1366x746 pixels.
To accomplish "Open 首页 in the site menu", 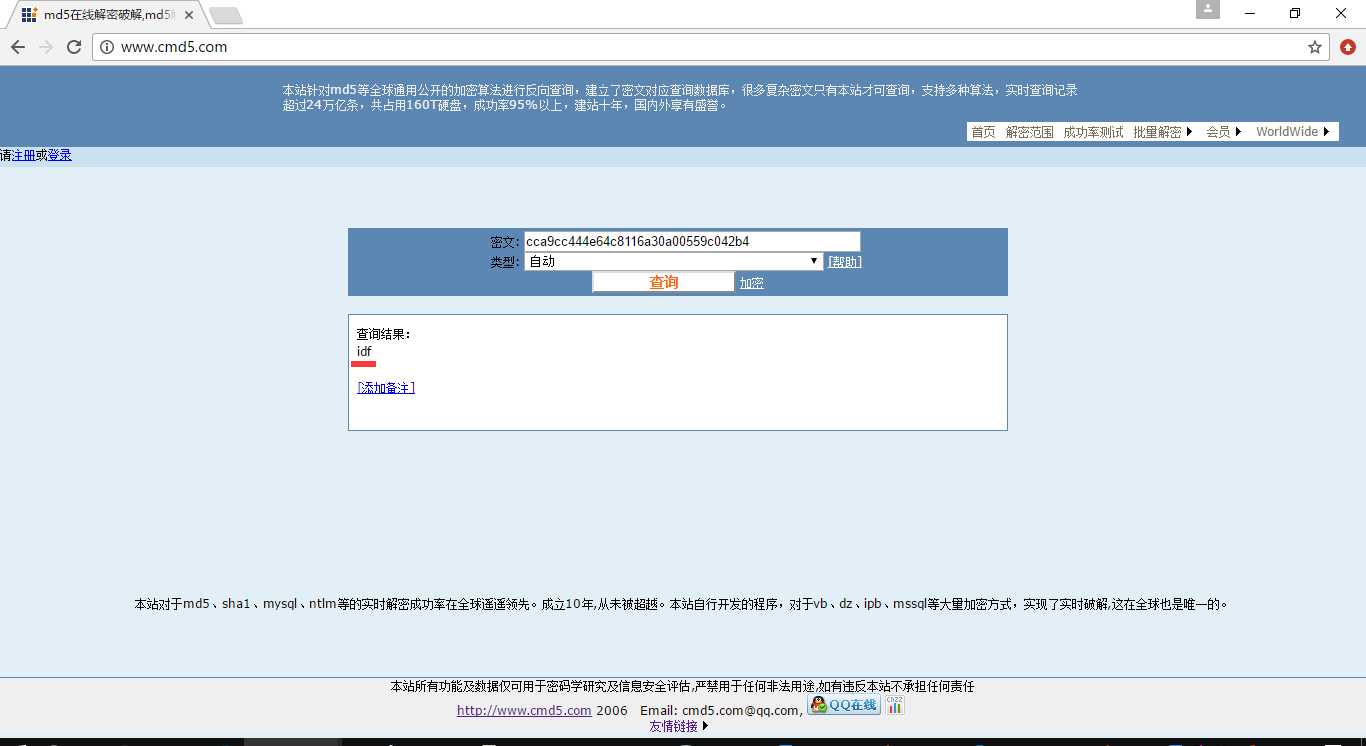I will [x=983, y=132].
